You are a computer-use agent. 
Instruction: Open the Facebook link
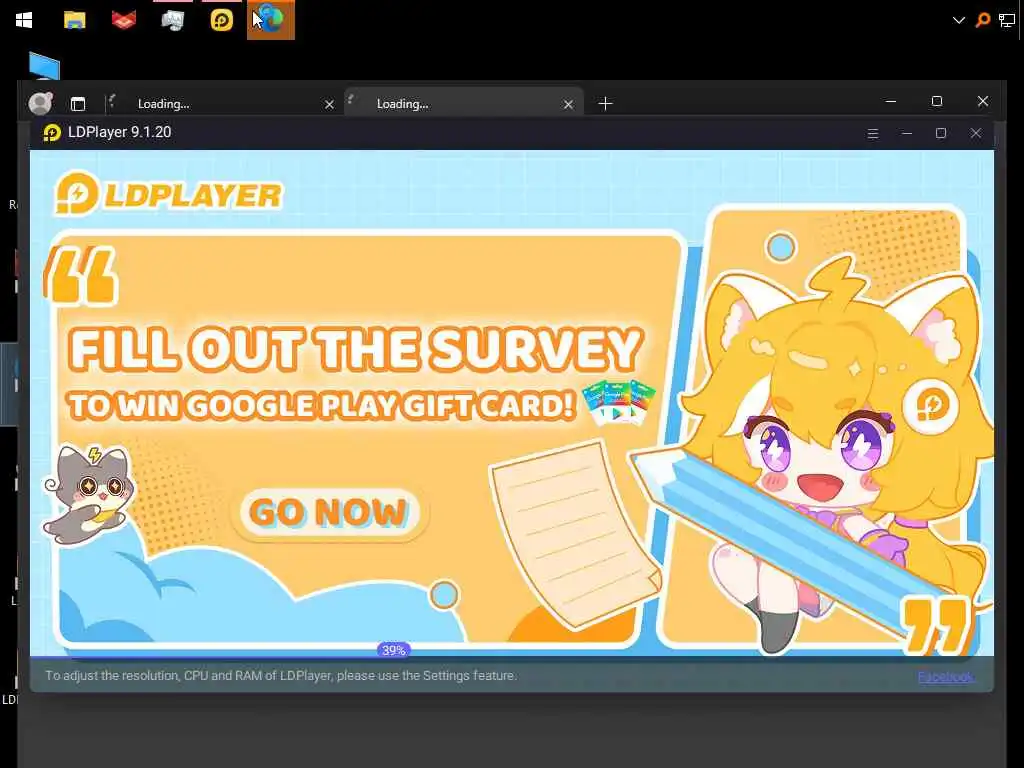946,677
